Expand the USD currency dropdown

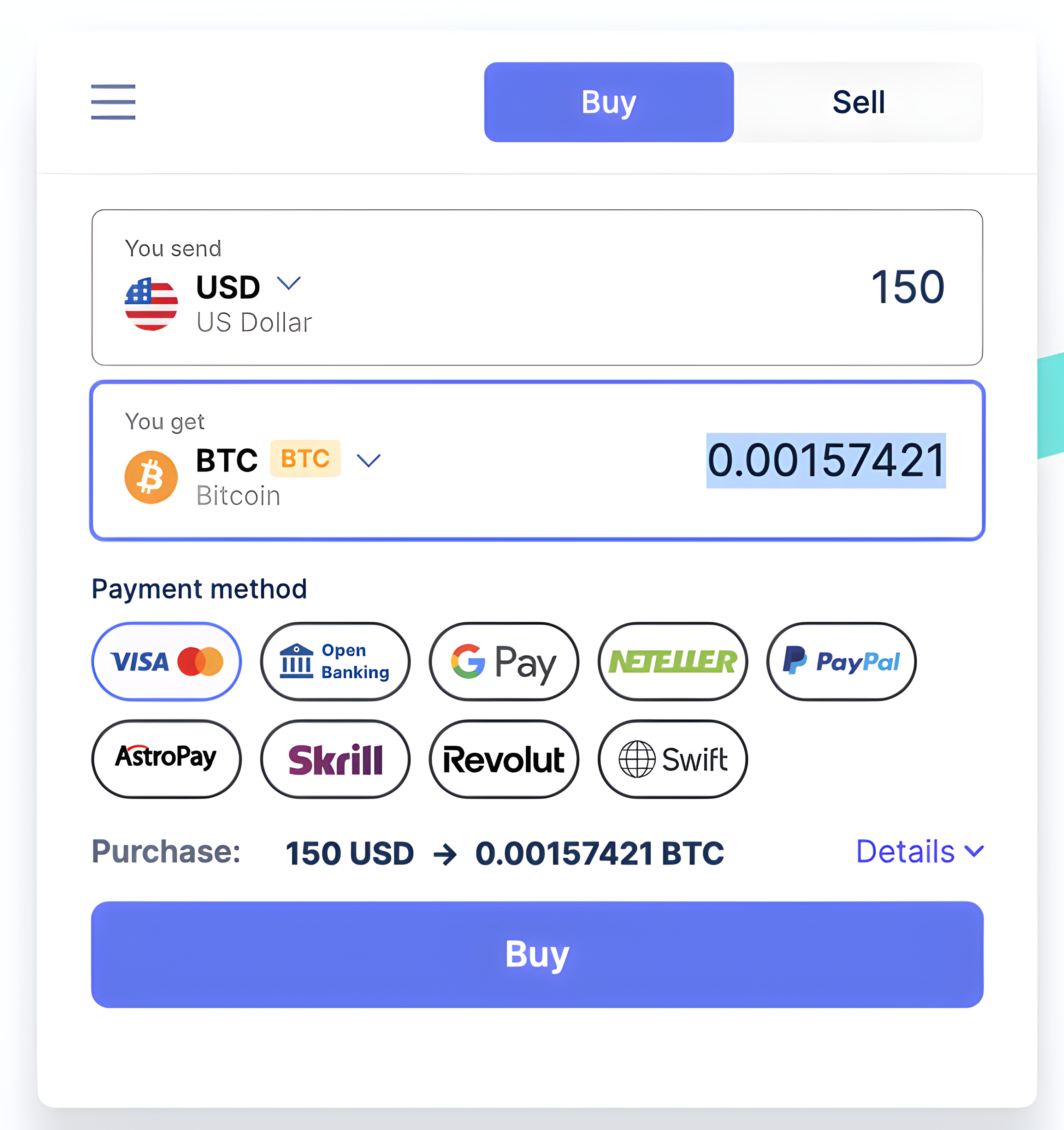tap(288, 283)
